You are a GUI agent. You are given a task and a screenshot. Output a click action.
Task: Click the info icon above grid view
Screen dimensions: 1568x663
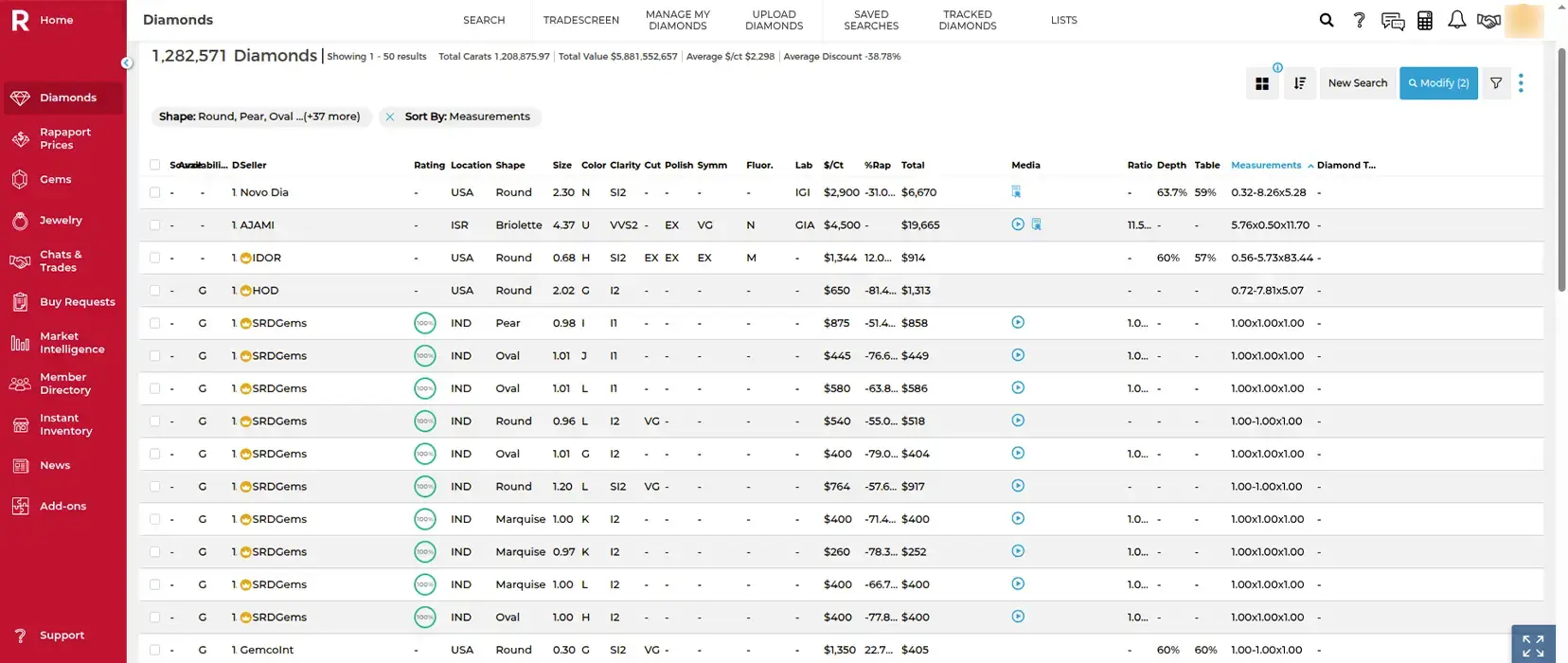click(x=1277, y=67)
